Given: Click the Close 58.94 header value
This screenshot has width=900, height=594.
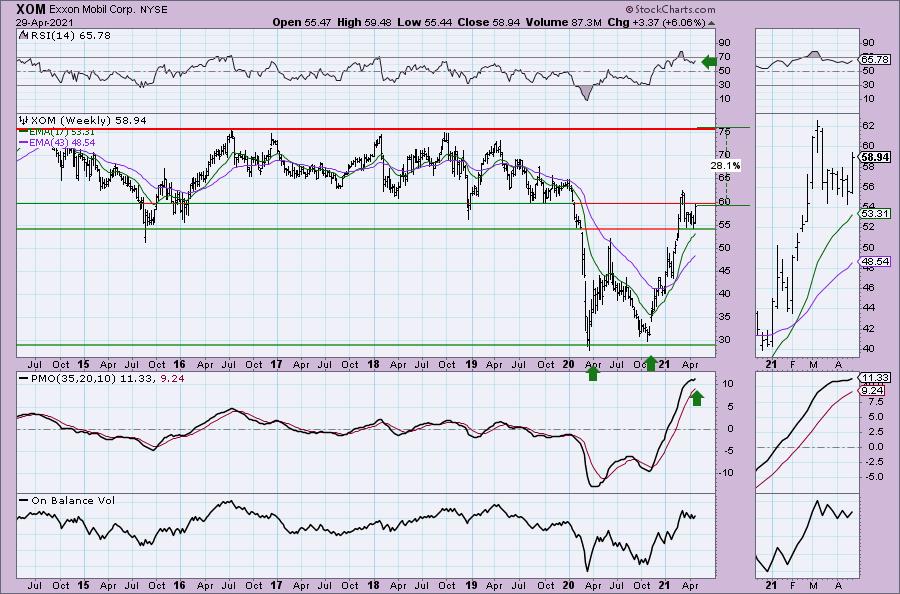Looking at the screenshot, I should [x=488, y=22].
